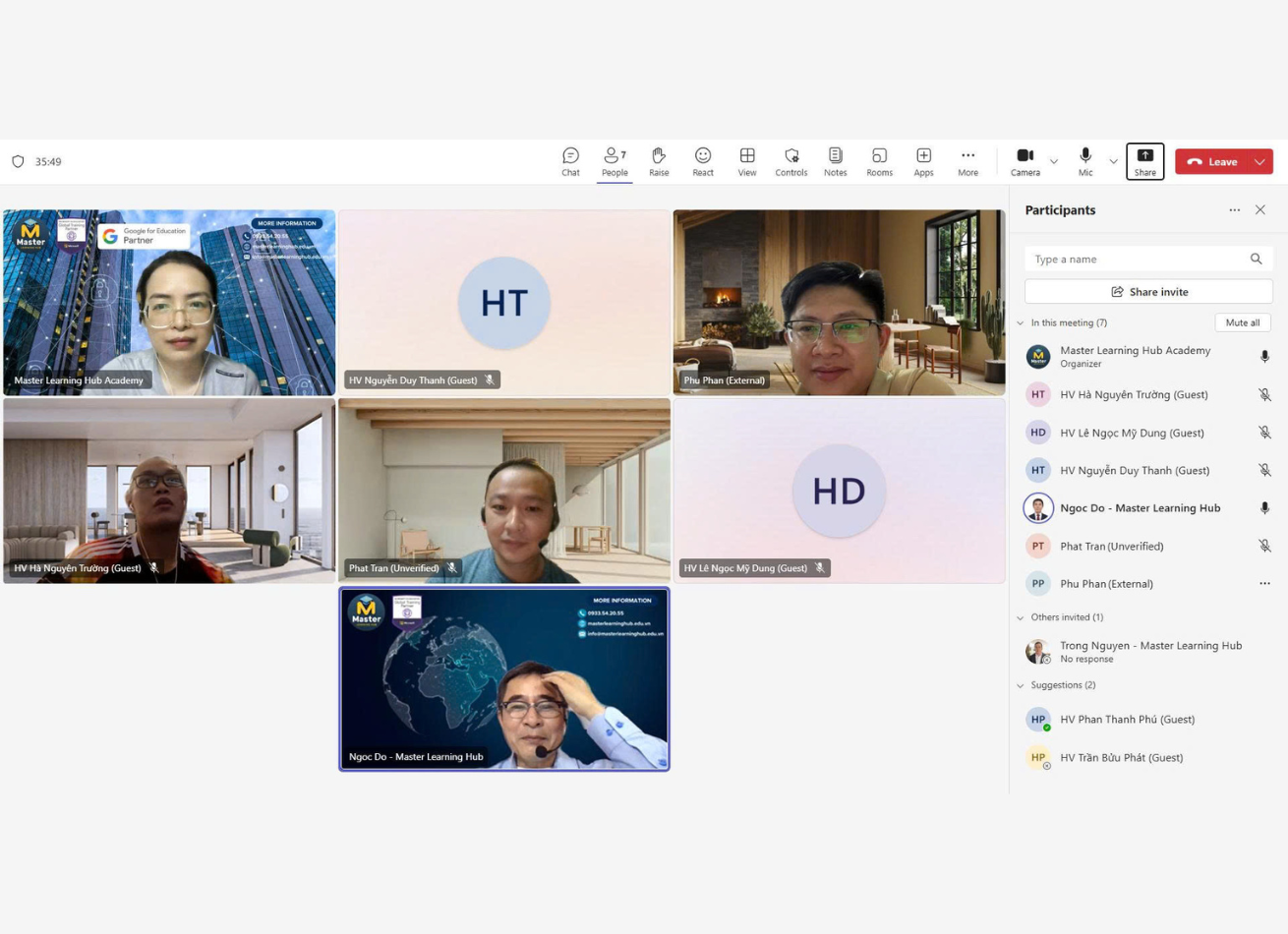Toggle mic for Ngoc Do in participants list
The image size is (1288, 934).
tap(1264, 508)
